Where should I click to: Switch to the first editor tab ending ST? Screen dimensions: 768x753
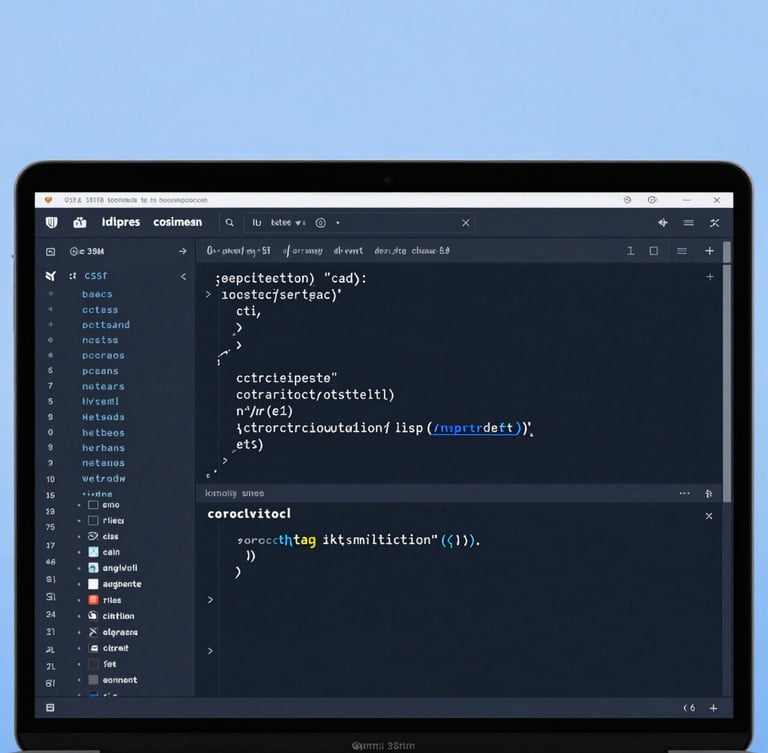tap(238, 251)
